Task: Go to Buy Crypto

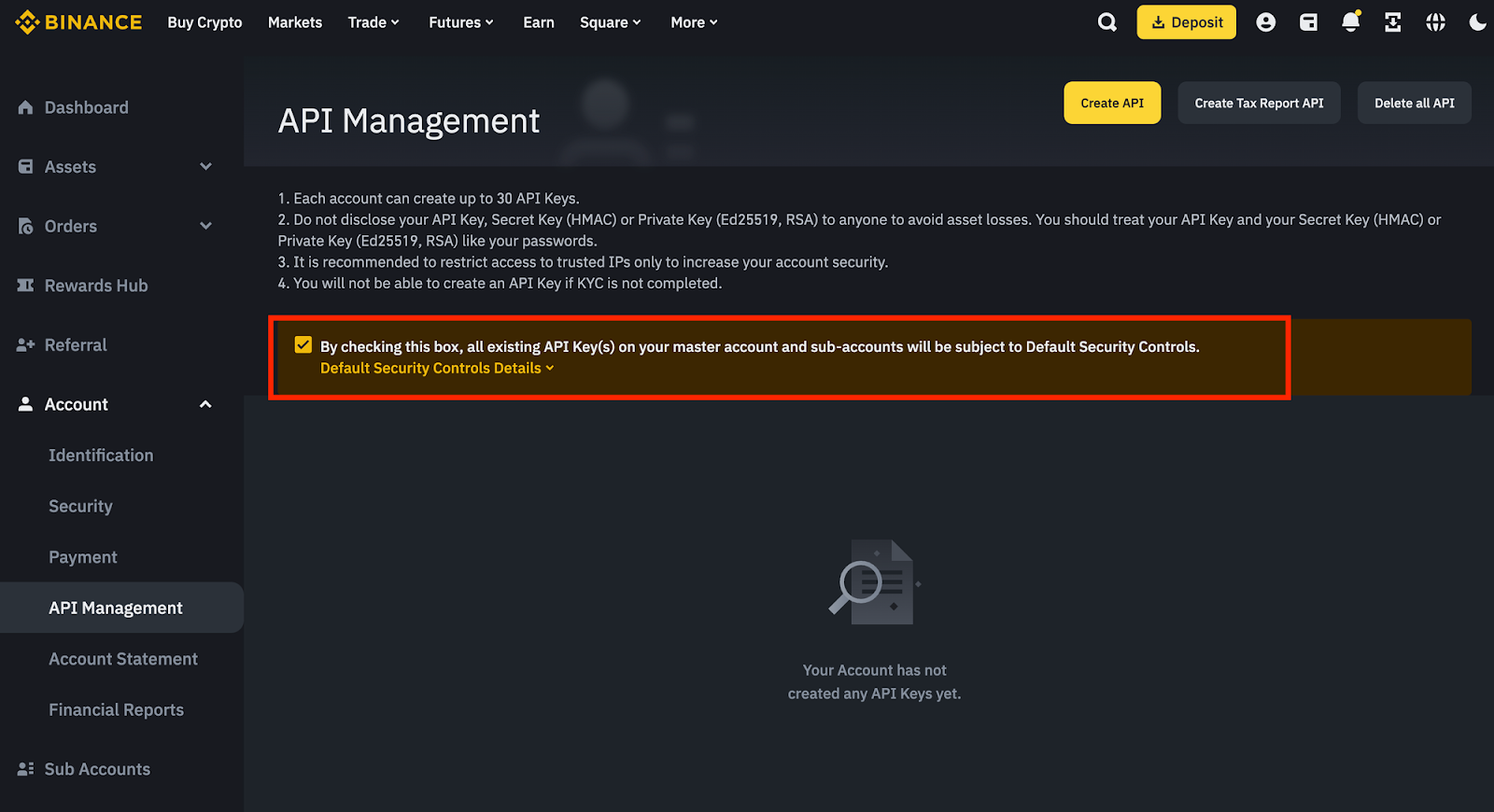Action: click(x=204, y=22)
